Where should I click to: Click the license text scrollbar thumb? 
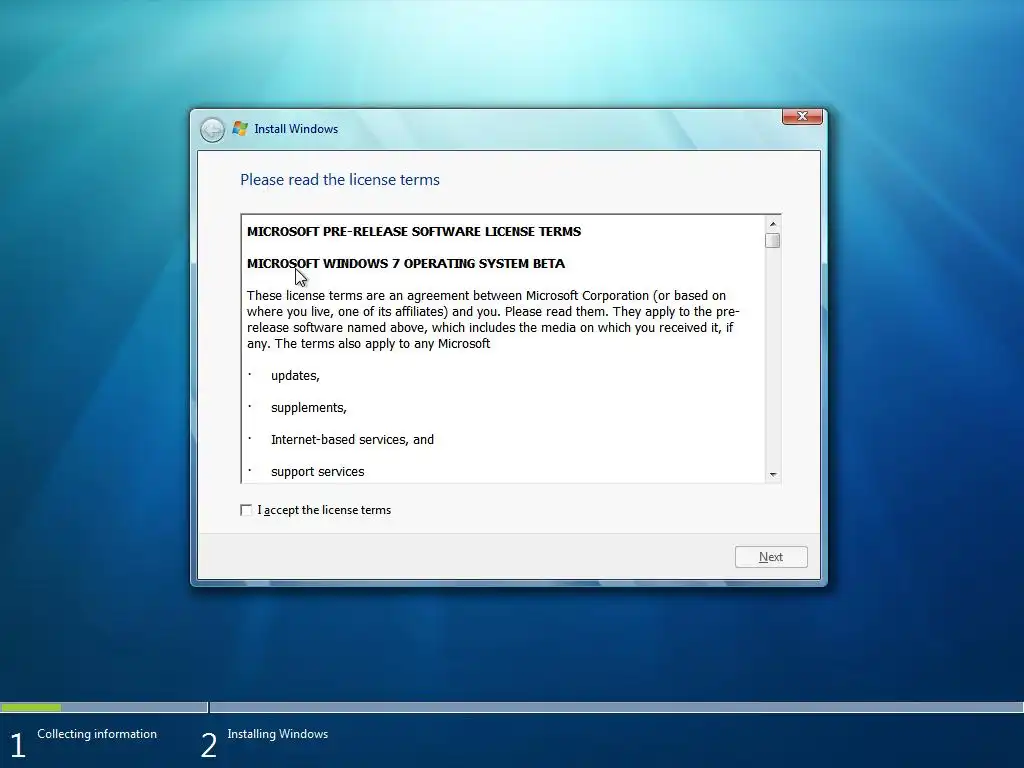pyautogui.click(x=773, y=240)
